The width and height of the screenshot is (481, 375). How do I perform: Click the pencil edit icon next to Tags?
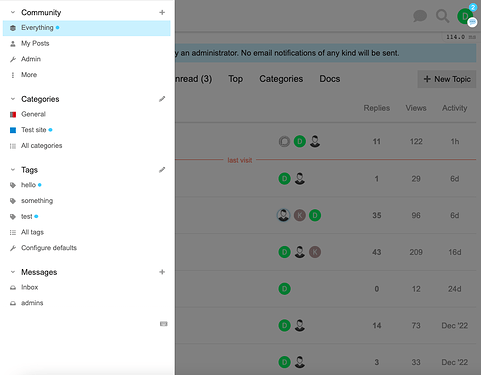pyautogui.click(x=162, y=170)
